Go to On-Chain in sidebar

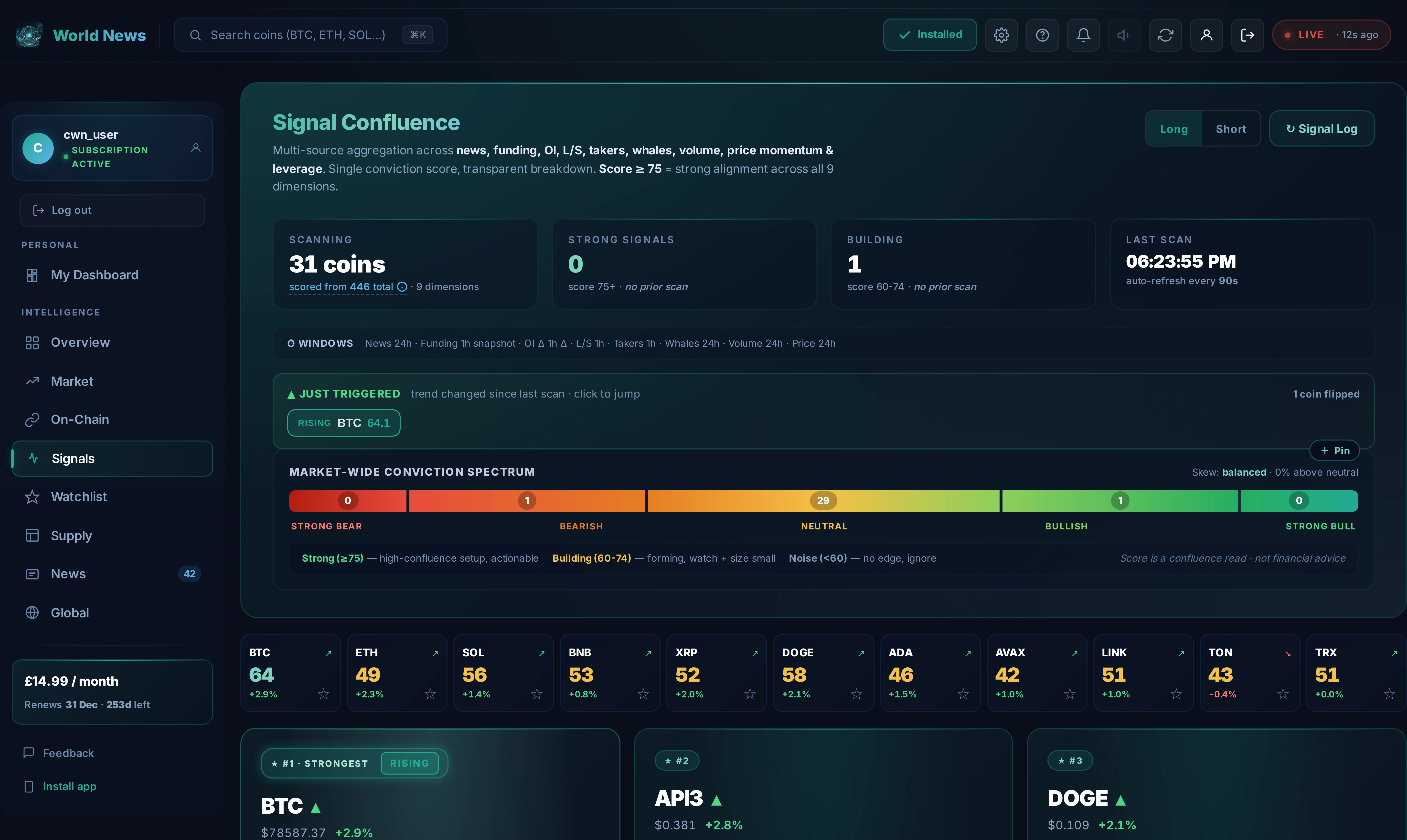112,420
